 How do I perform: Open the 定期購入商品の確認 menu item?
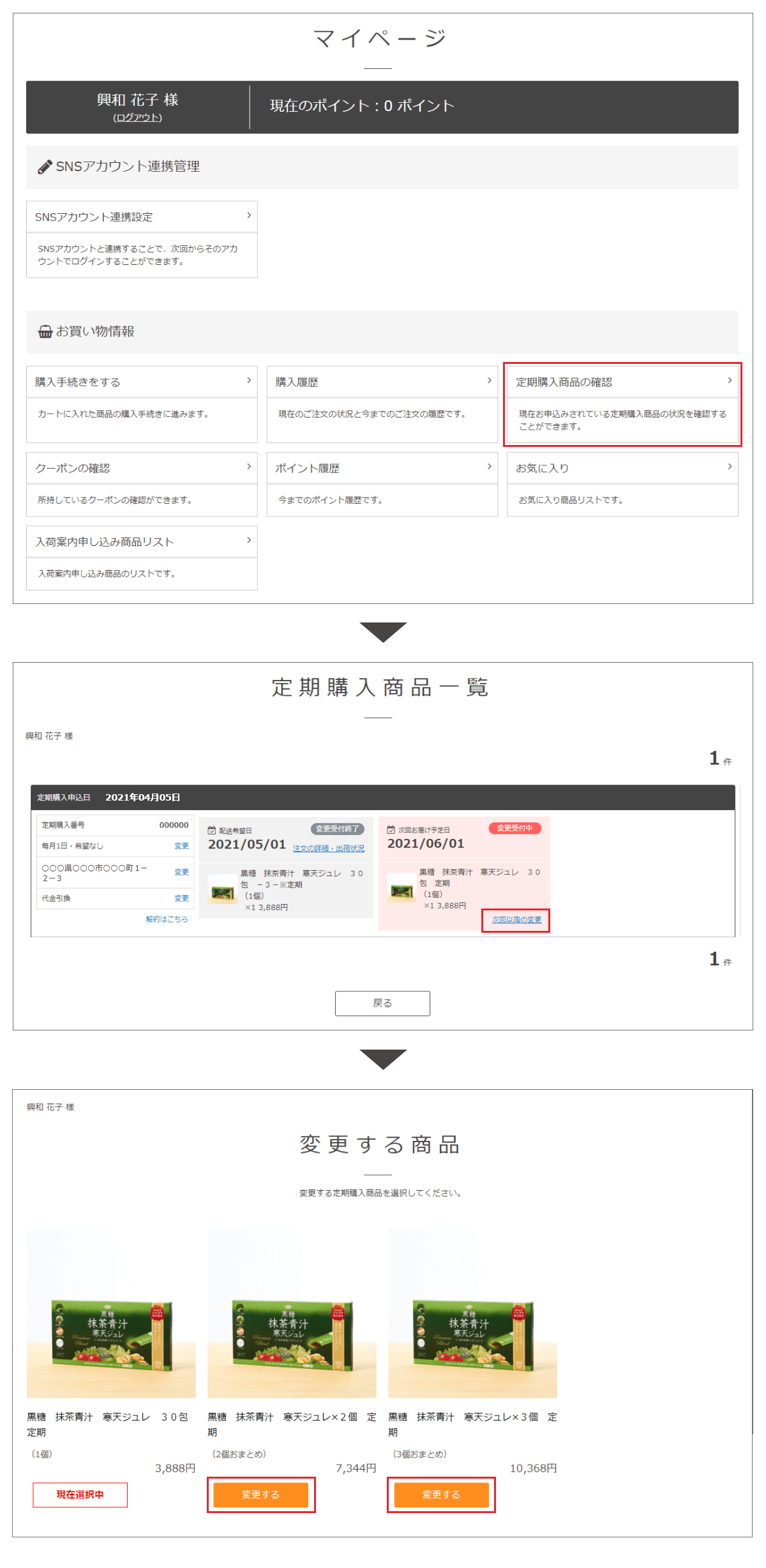[x=622, y=382]
